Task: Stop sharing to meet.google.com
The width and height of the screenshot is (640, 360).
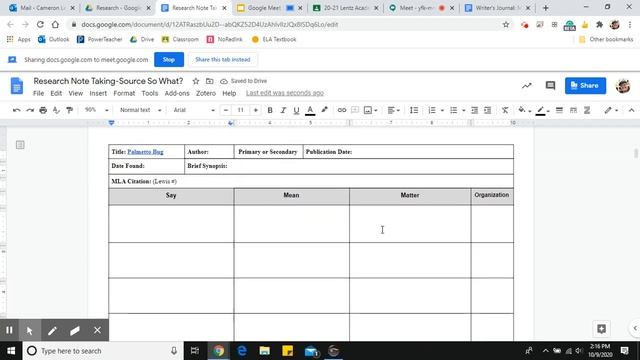Action: (169, 60)
